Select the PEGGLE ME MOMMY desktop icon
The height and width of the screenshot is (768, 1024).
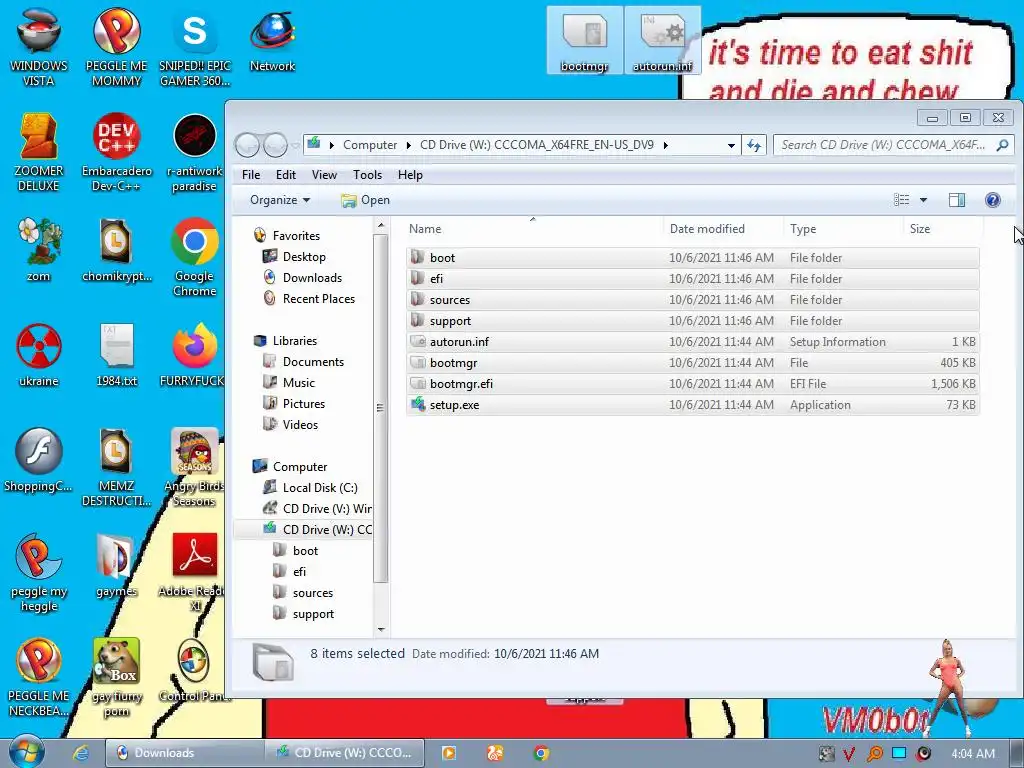point(116,46)
